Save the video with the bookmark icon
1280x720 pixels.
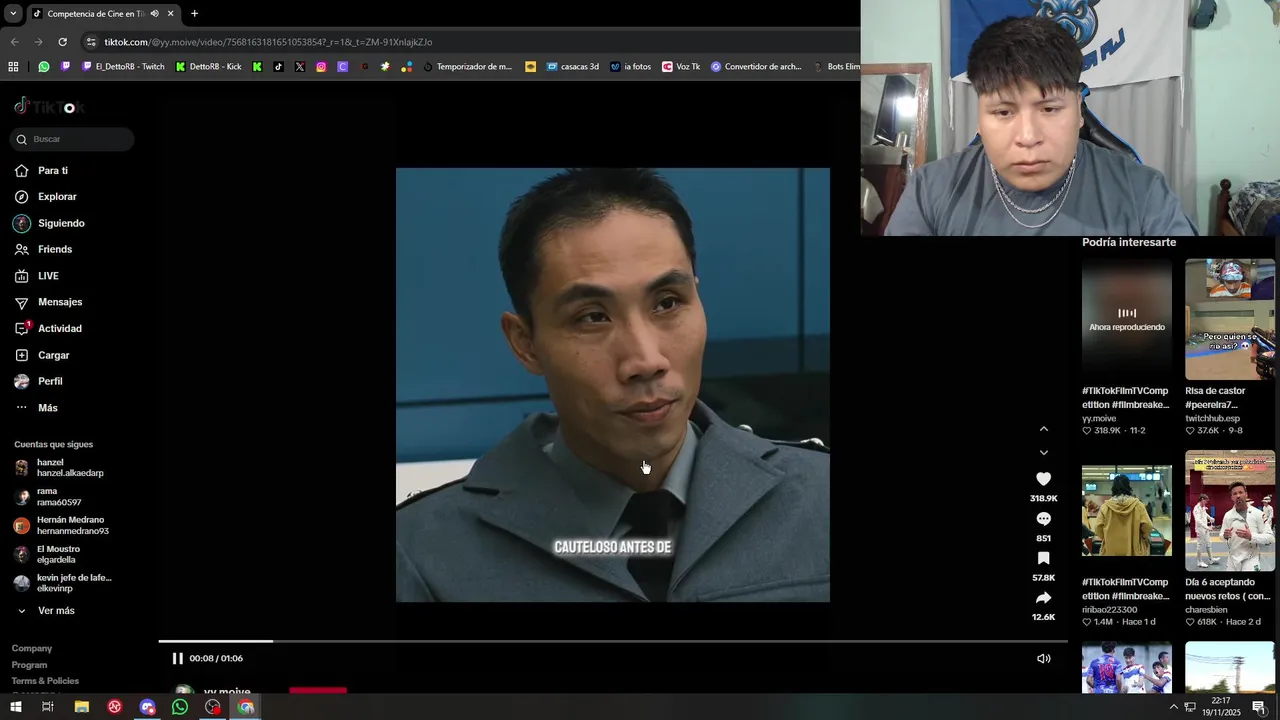1043,558
